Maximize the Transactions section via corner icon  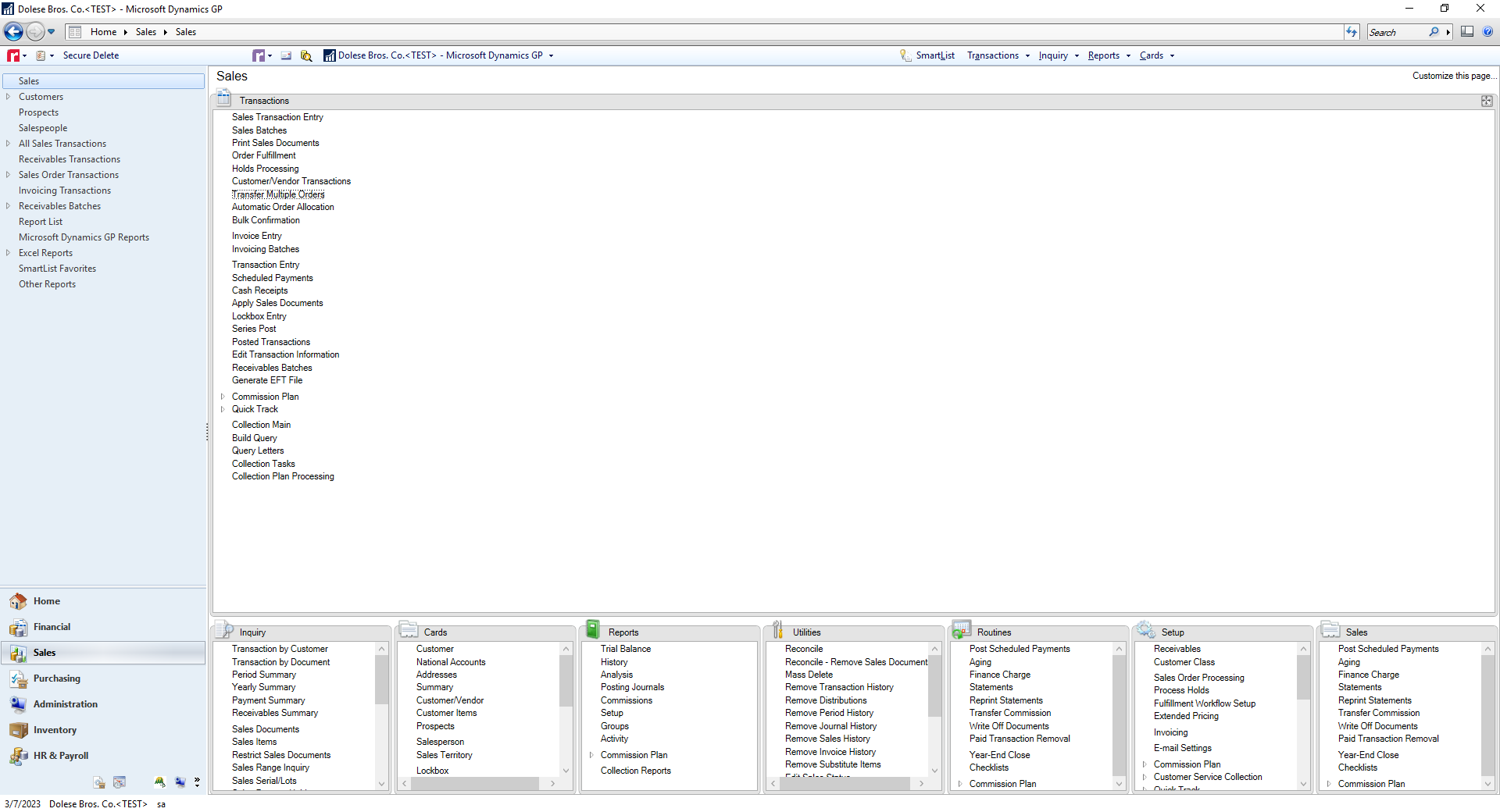coord(1487,101)
